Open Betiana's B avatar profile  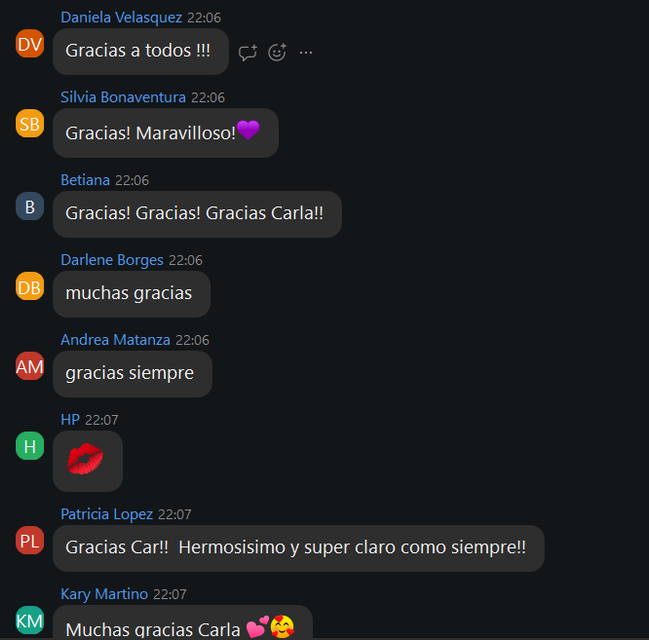pos(30,206)
